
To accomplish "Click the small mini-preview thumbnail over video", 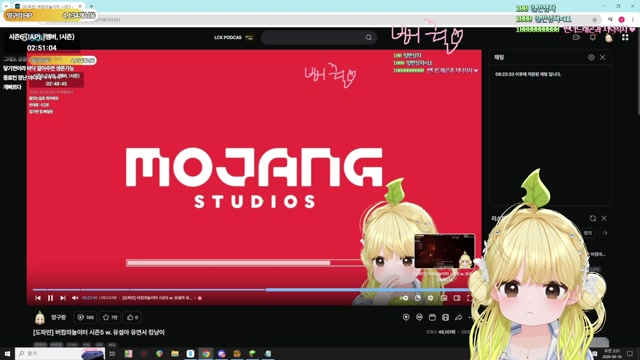I will coord(444,251).
